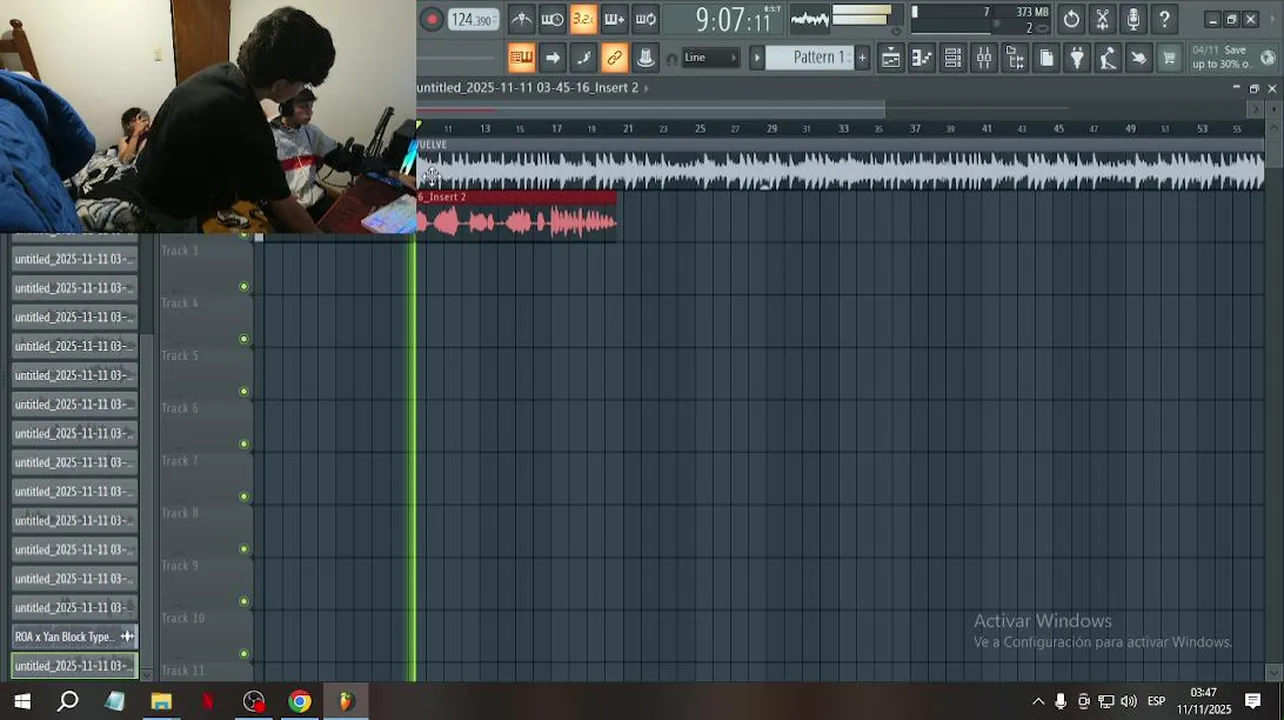Click the microphone recording icon
The height and width of the screenshot is (720, 1284).
[1133, 19]
